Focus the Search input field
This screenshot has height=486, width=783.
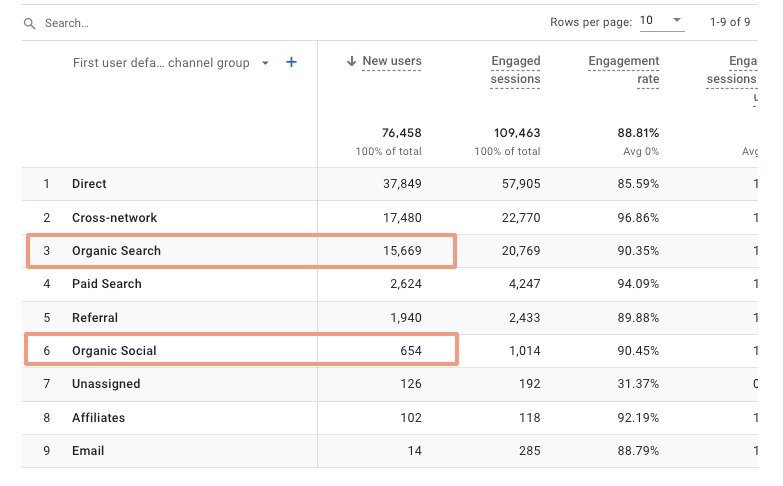pos(67,23)
